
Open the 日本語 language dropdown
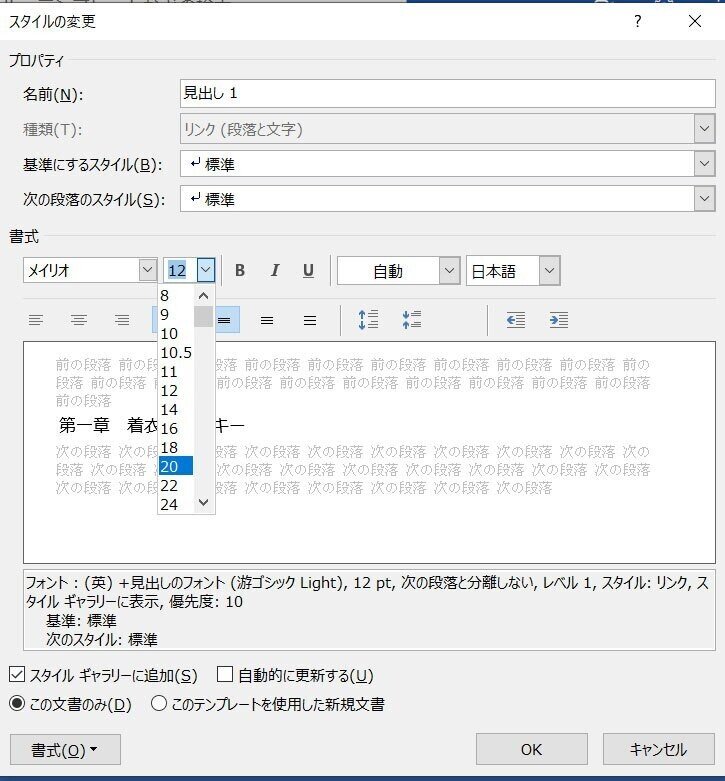click(549, 270)
